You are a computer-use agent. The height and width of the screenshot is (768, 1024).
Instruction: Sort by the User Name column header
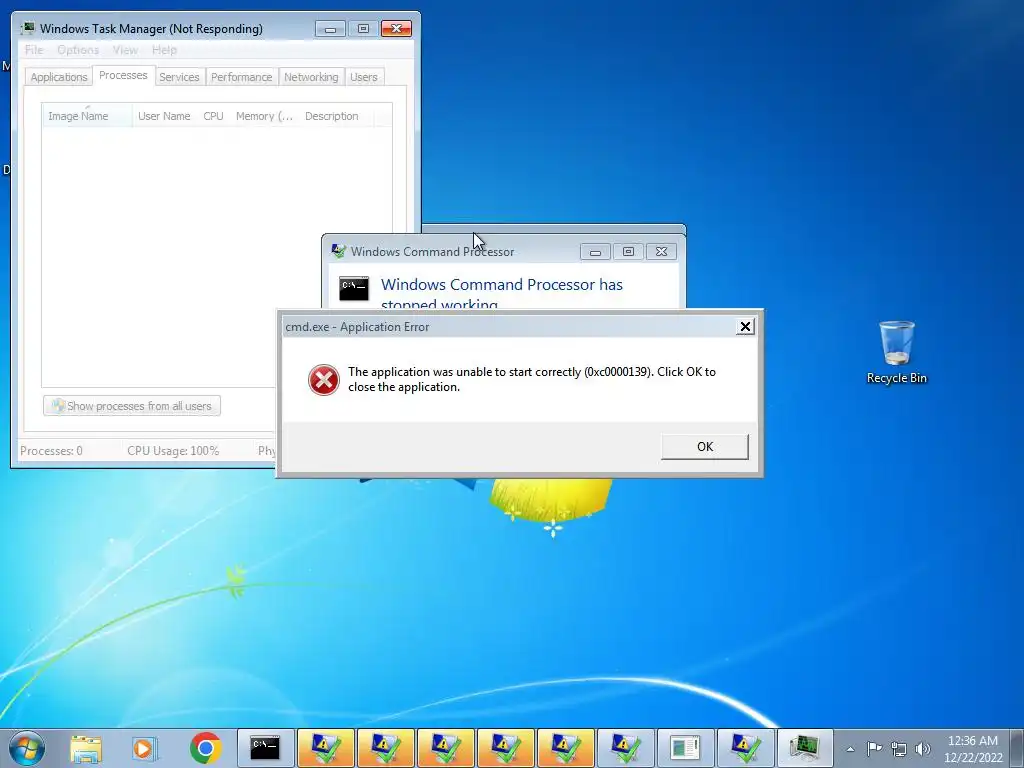click(x=164, y=116)
